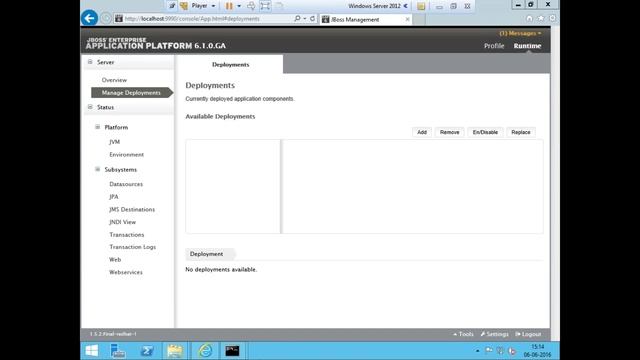The image size is (640, 360).
Task: Open the VMware Player menu
Action: click(203, 6)
